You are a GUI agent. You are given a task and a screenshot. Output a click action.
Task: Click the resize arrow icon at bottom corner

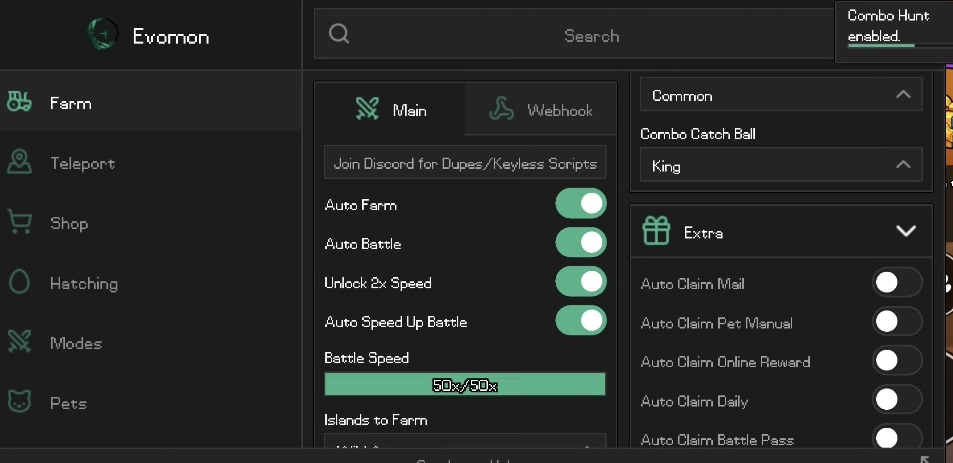pyautogui.click(x=925, y=459)
